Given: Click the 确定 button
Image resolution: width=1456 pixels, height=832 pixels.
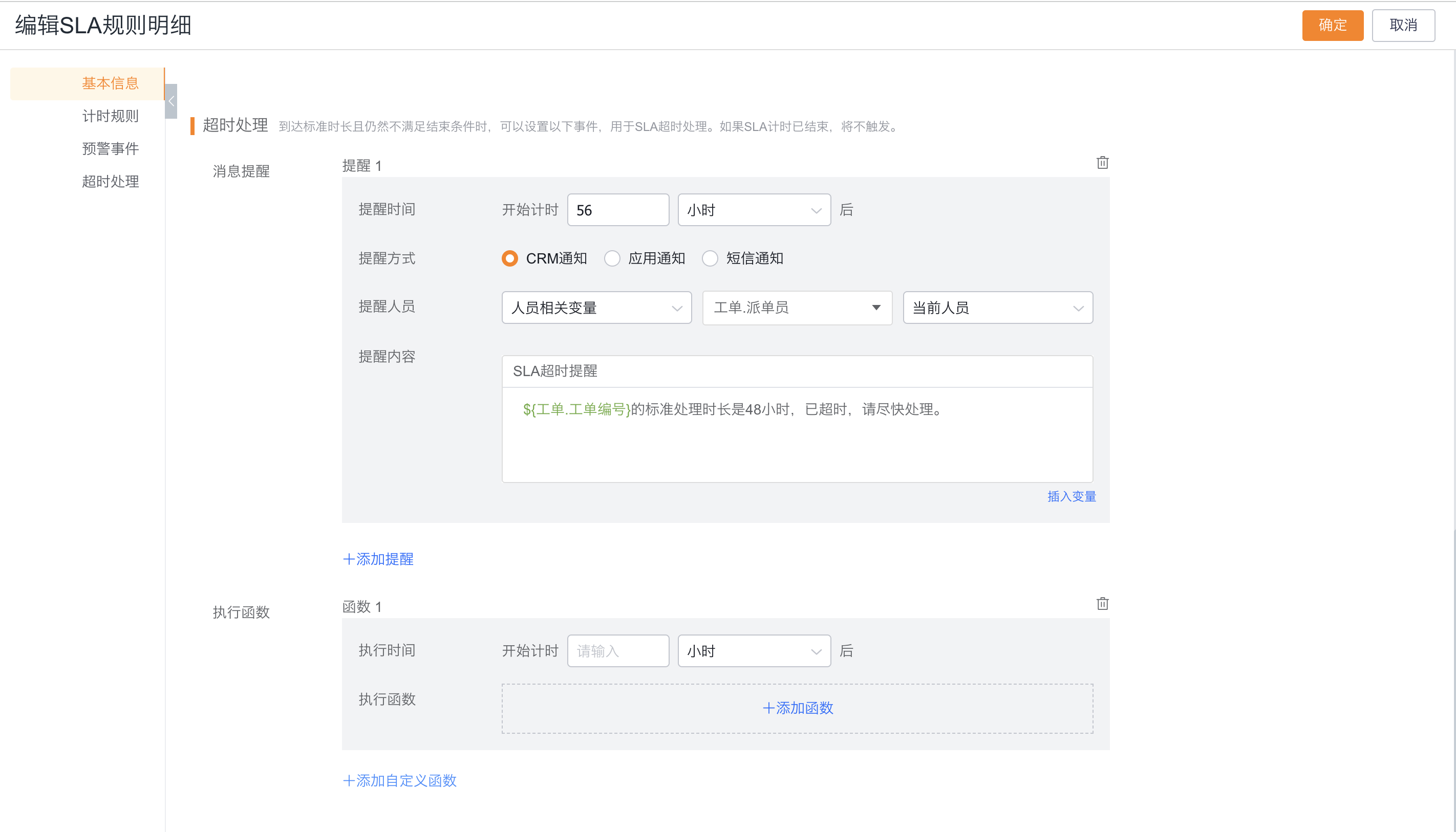Looking at the screenshot, I should click(x=1333, y=25).
